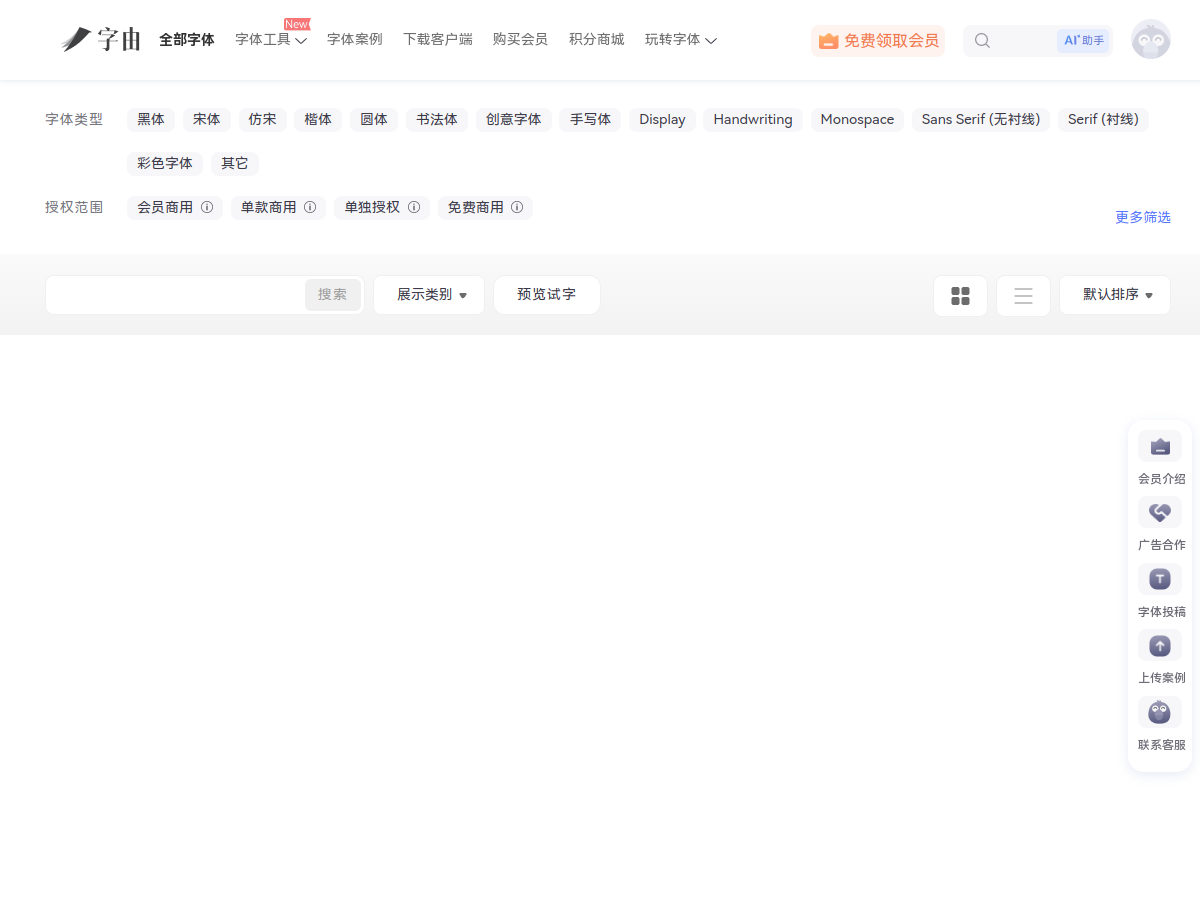Screen dimensions: 1200x900
Task: Expand the 字体工具 menu
Action: (271, 40)
